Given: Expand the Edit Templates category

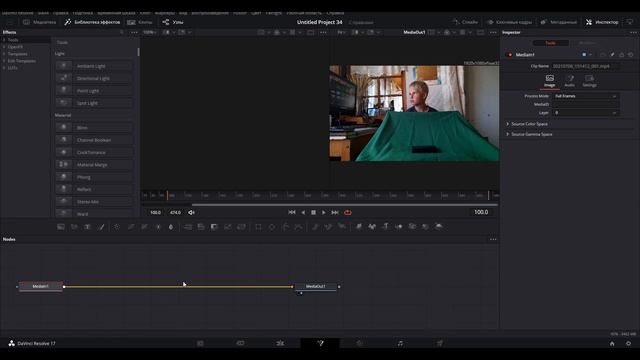Looking at the screenshot, I should pos(4,61).
